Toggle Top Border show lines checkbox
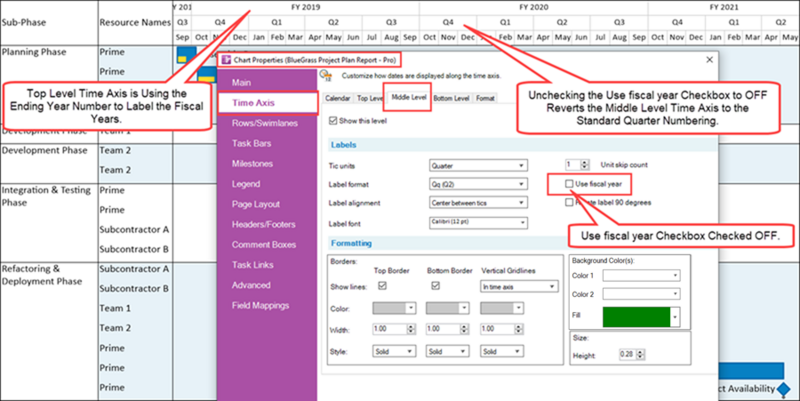Viewport: 800px width, 401px height. click(382, 286)
